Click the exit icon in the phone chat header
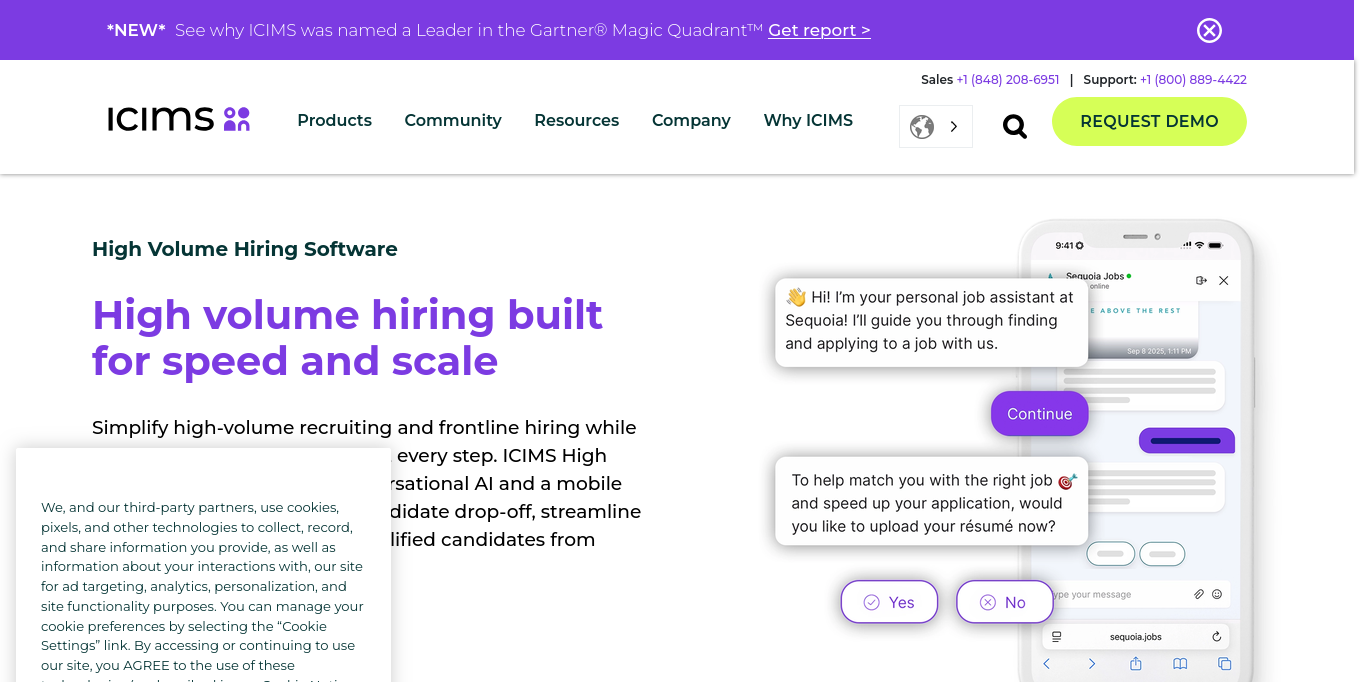This screenshot has height=682, width=1366. tap(1201, 281)
